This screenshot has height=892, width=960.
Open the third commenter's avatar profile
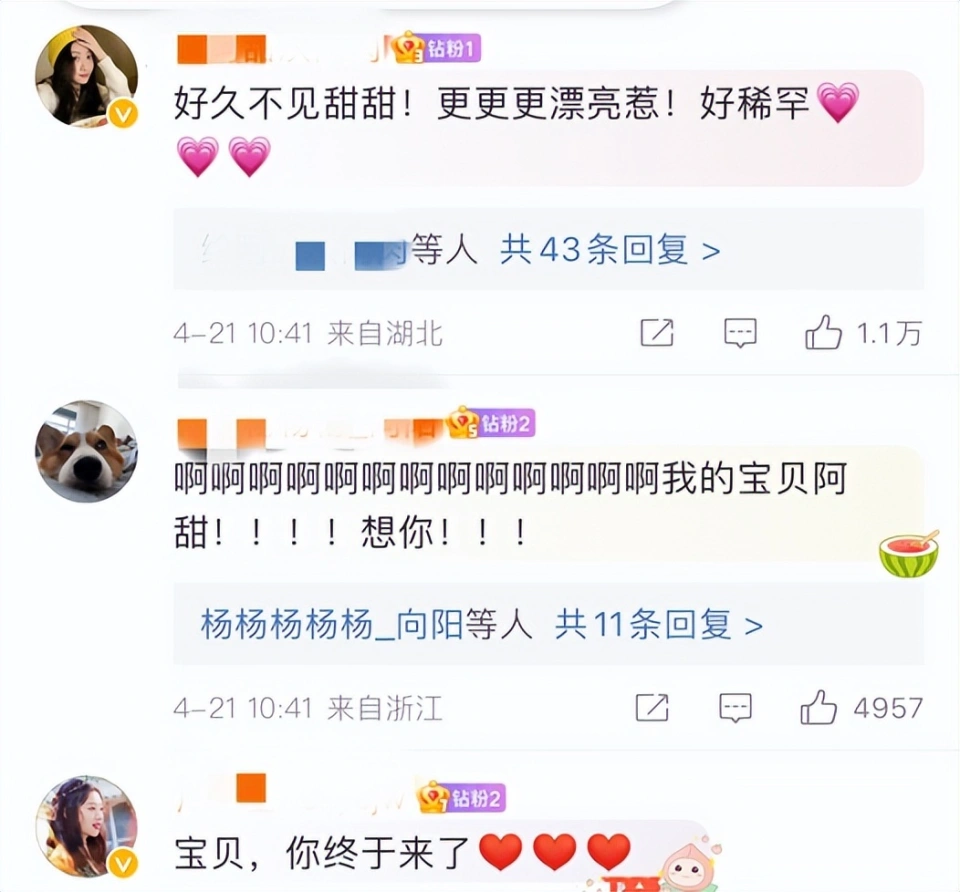pos(86,826)
